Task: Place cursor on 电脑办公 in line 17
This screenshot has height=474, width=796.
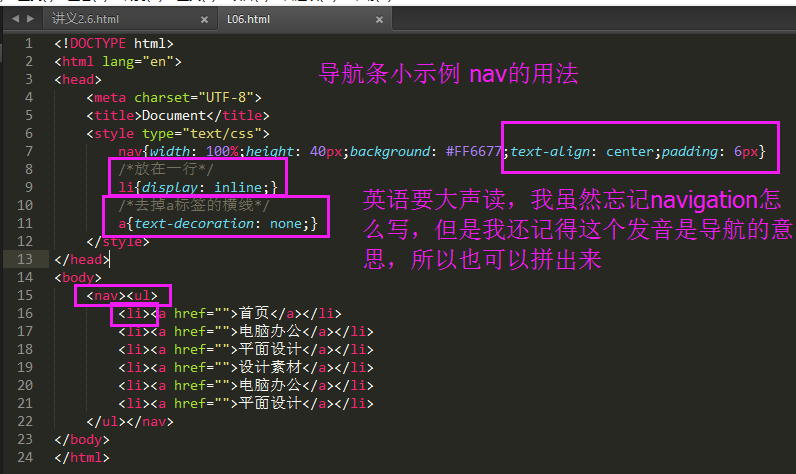Action: [270, 331]
